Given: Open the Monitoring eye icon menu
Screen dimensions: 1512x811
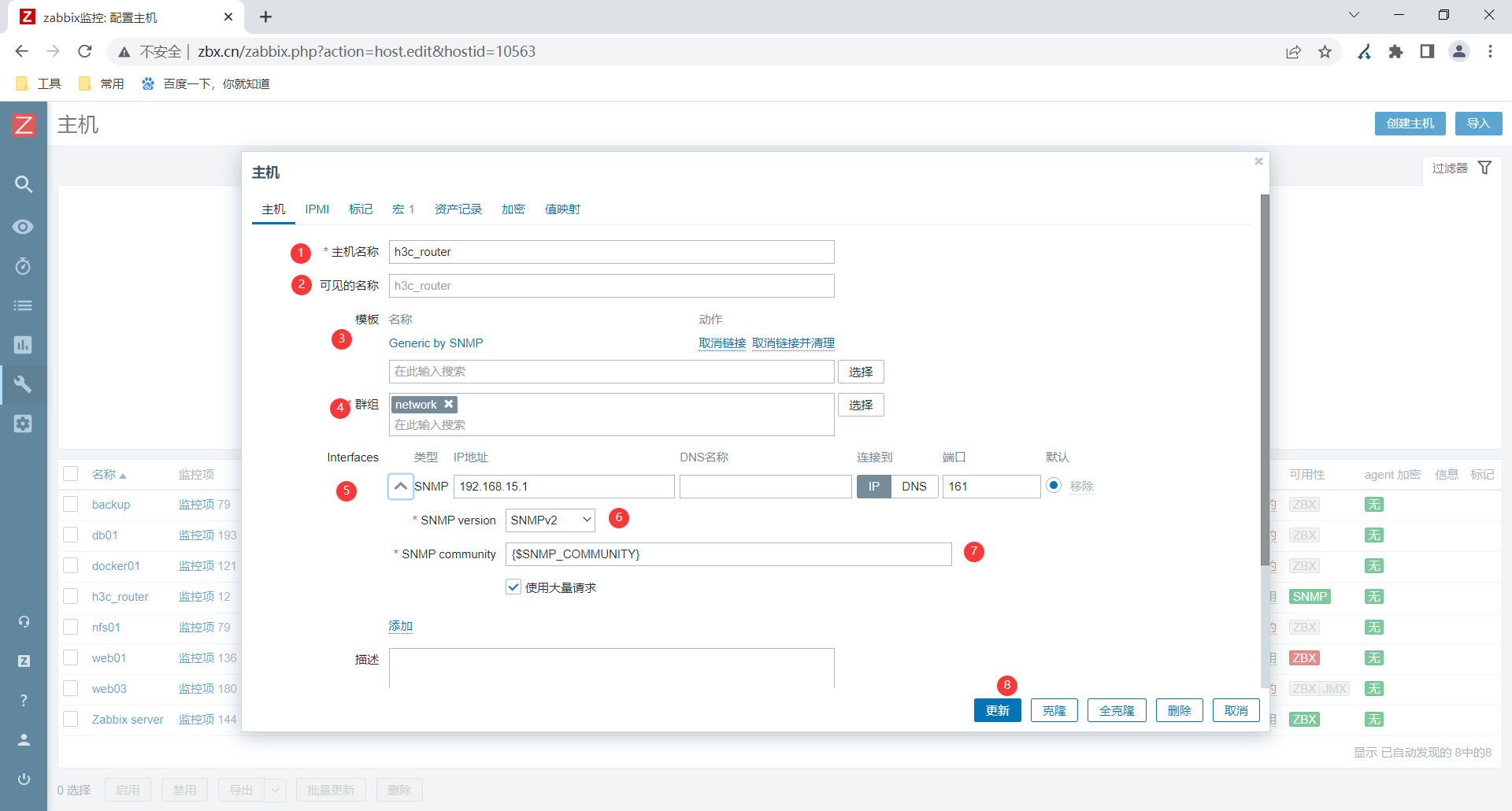Looking at the screenshot, I should click(24, 227).
